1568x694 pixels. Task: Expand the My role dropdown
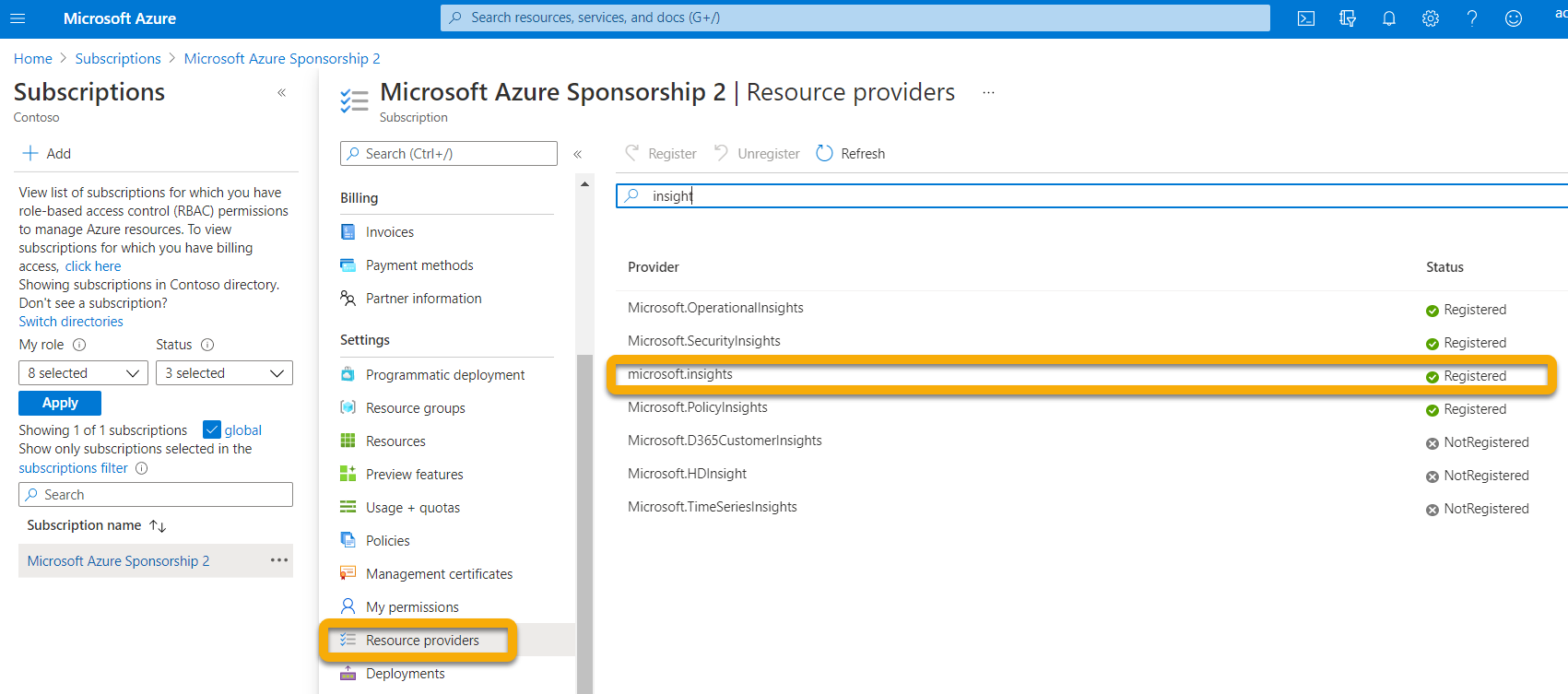coord(83,373)
